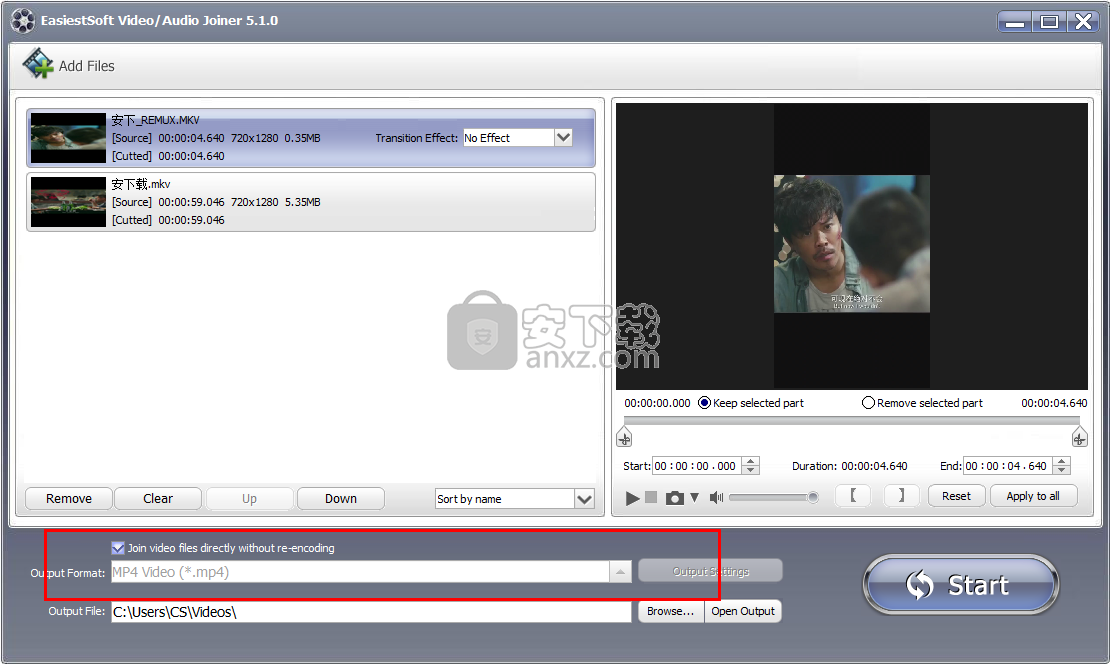This screenshot has width=1110, height=664.
Task: Maximize the Video/Audio Joiner window
Action: (x=1049, y=22)
